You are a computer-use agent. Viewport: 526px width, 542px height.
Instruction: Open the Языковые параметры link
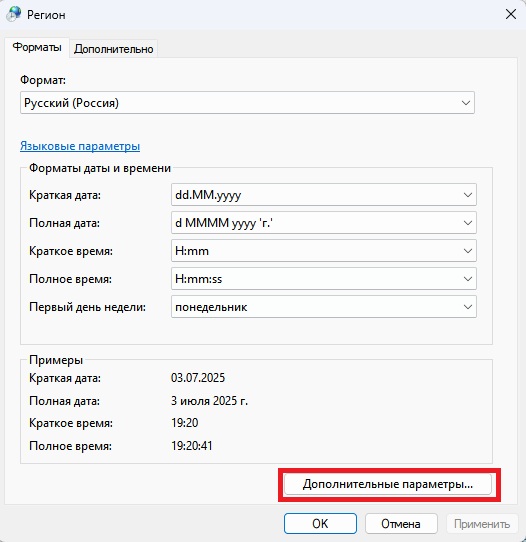[x=80, y=146]
